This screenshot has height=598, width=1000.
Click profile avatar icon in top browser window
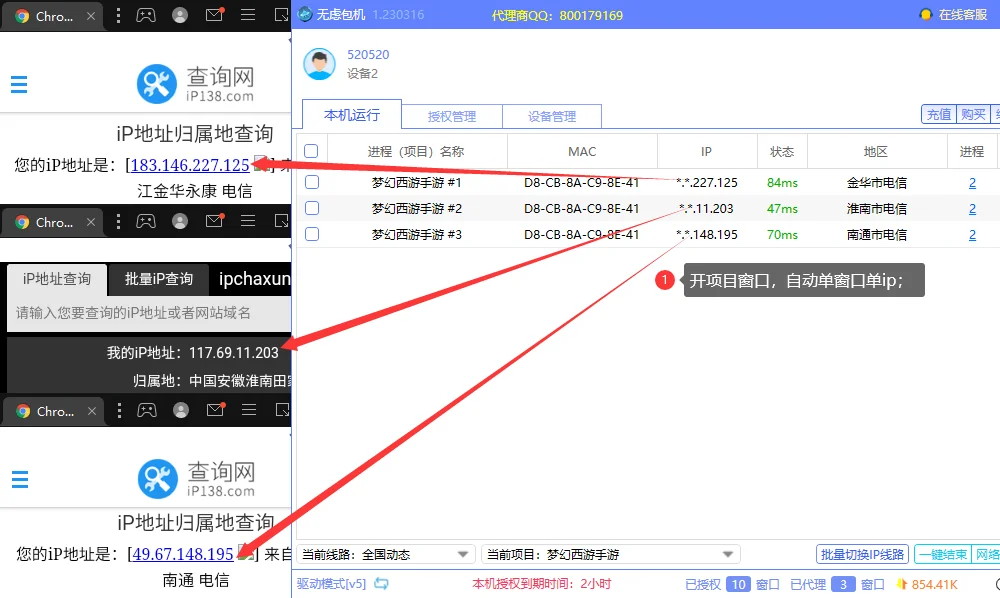[180, 15]
